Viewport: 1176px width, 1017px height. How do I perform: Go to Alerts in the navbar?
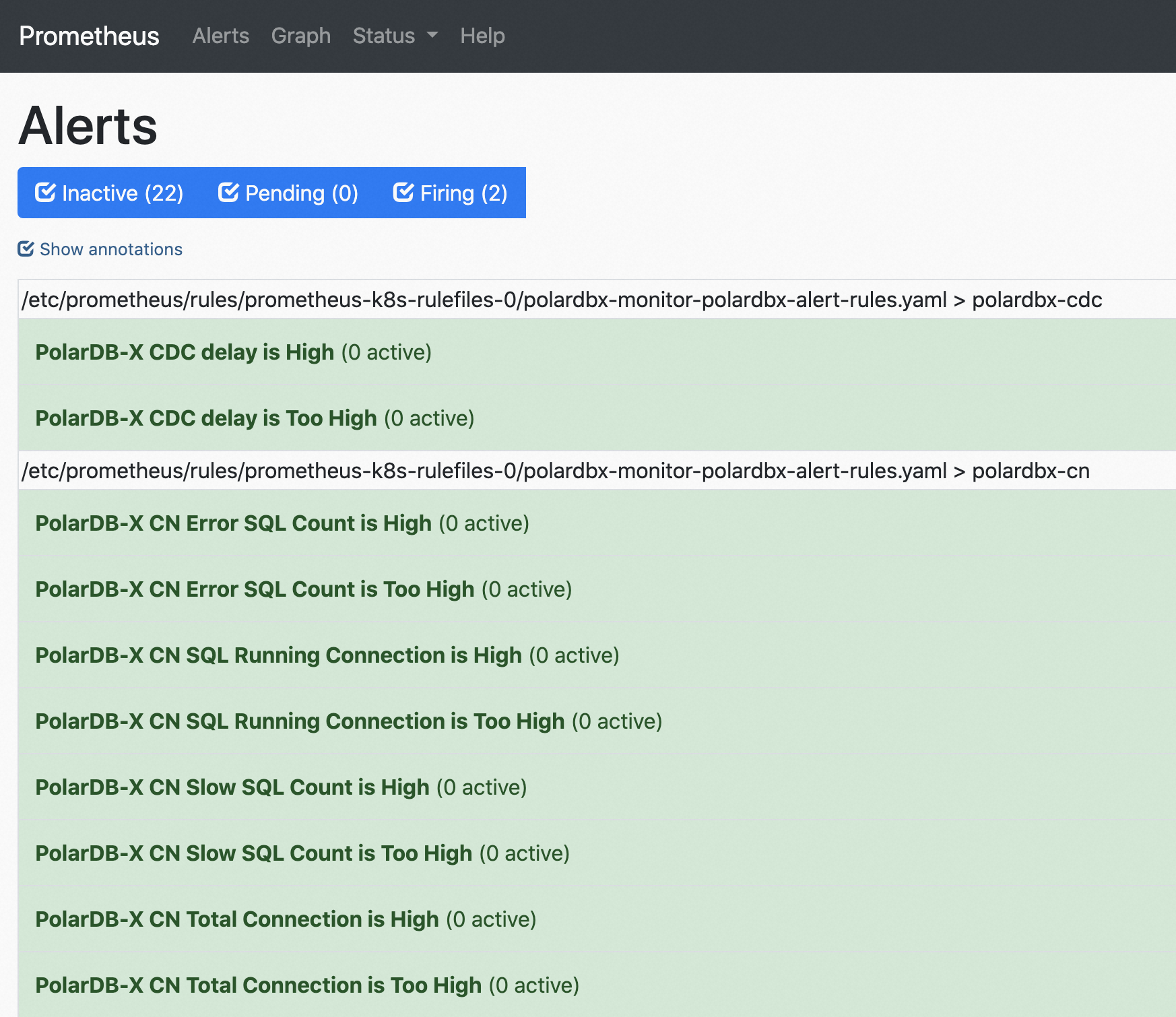click(x=221, y=36)
